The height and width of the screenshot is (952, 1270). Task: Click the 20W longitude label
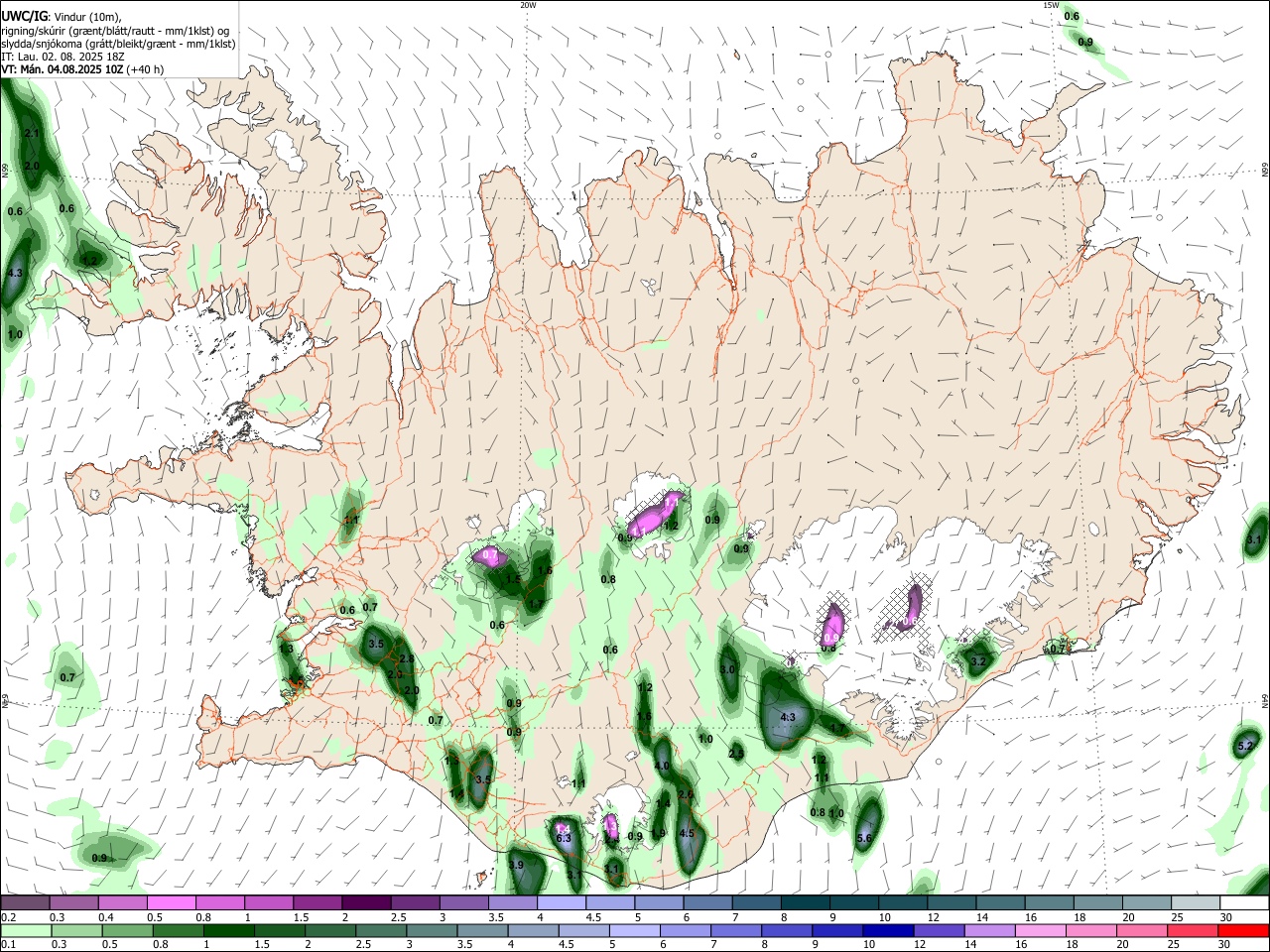(x=528, y=5)
